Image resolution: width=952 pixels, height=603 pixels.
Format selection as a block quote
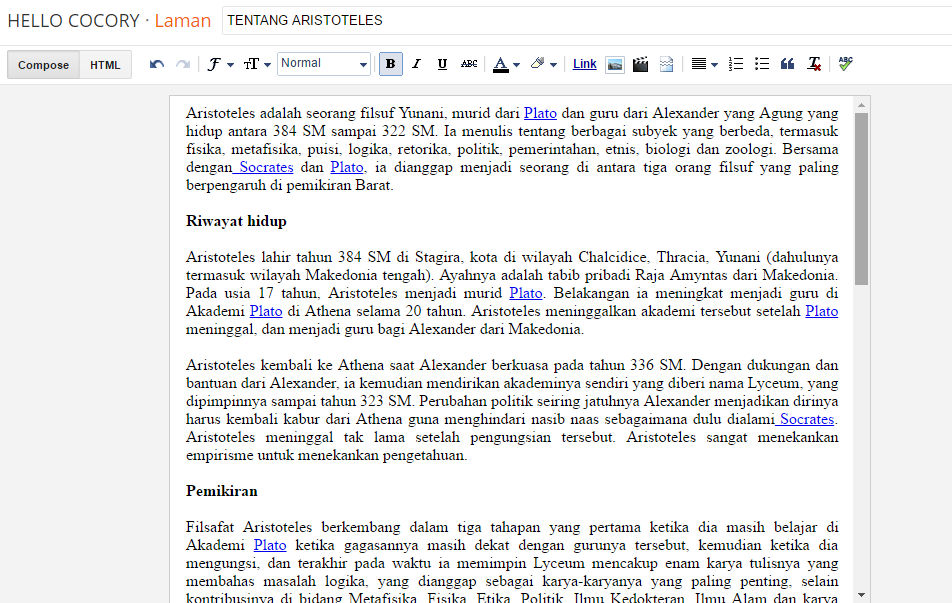(787, 64)
